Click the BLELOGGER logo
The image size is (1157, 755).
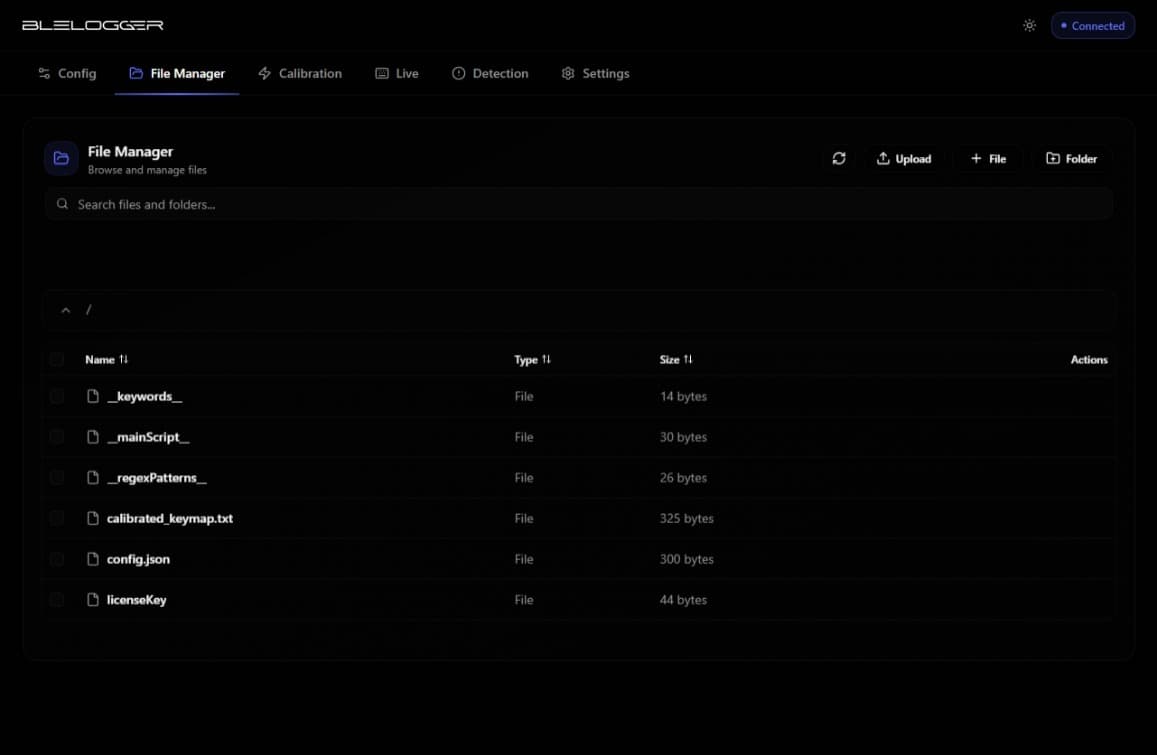point(92,25)
